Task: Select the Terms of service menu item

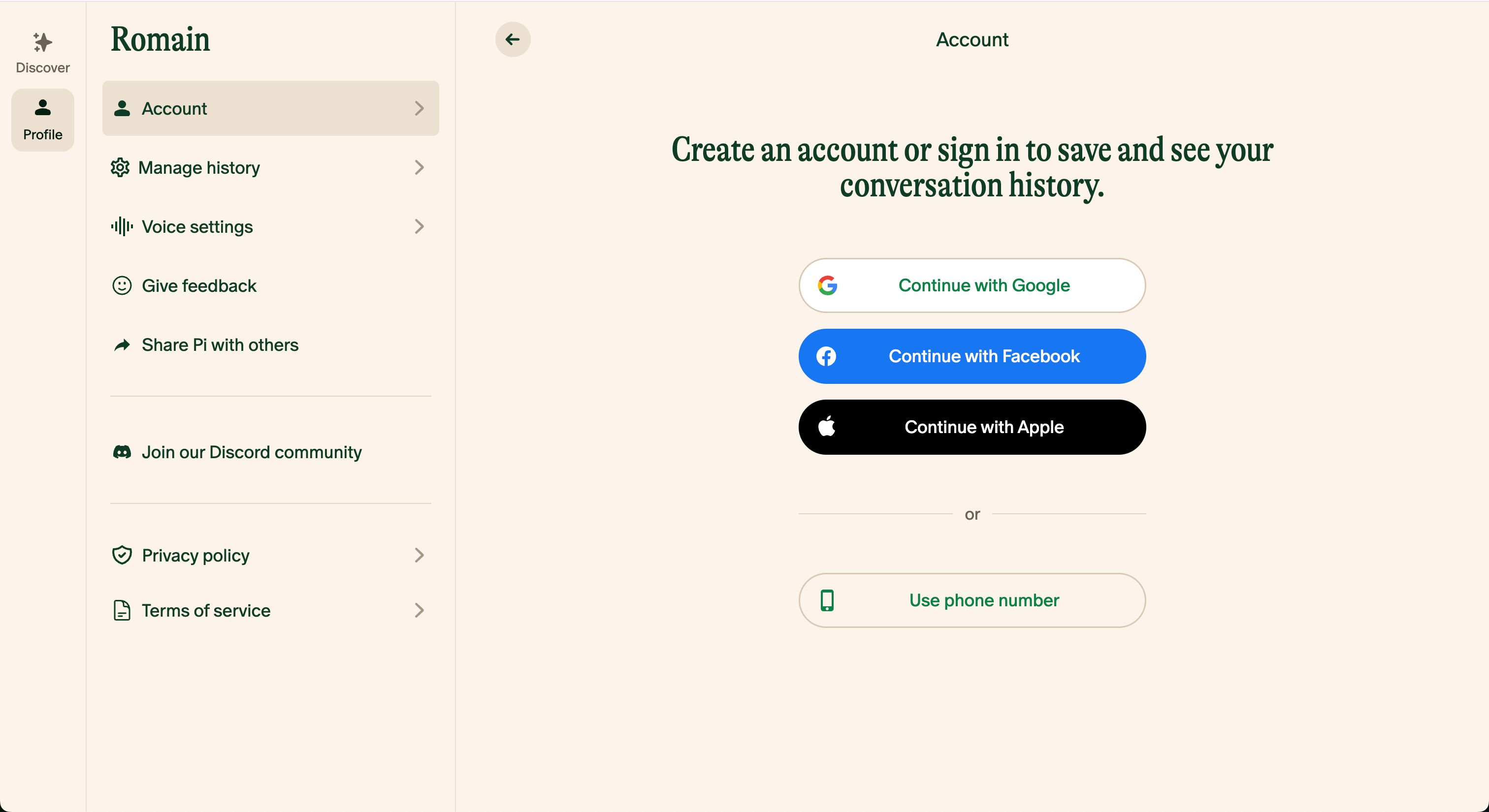Action: [x=270, y=610]
